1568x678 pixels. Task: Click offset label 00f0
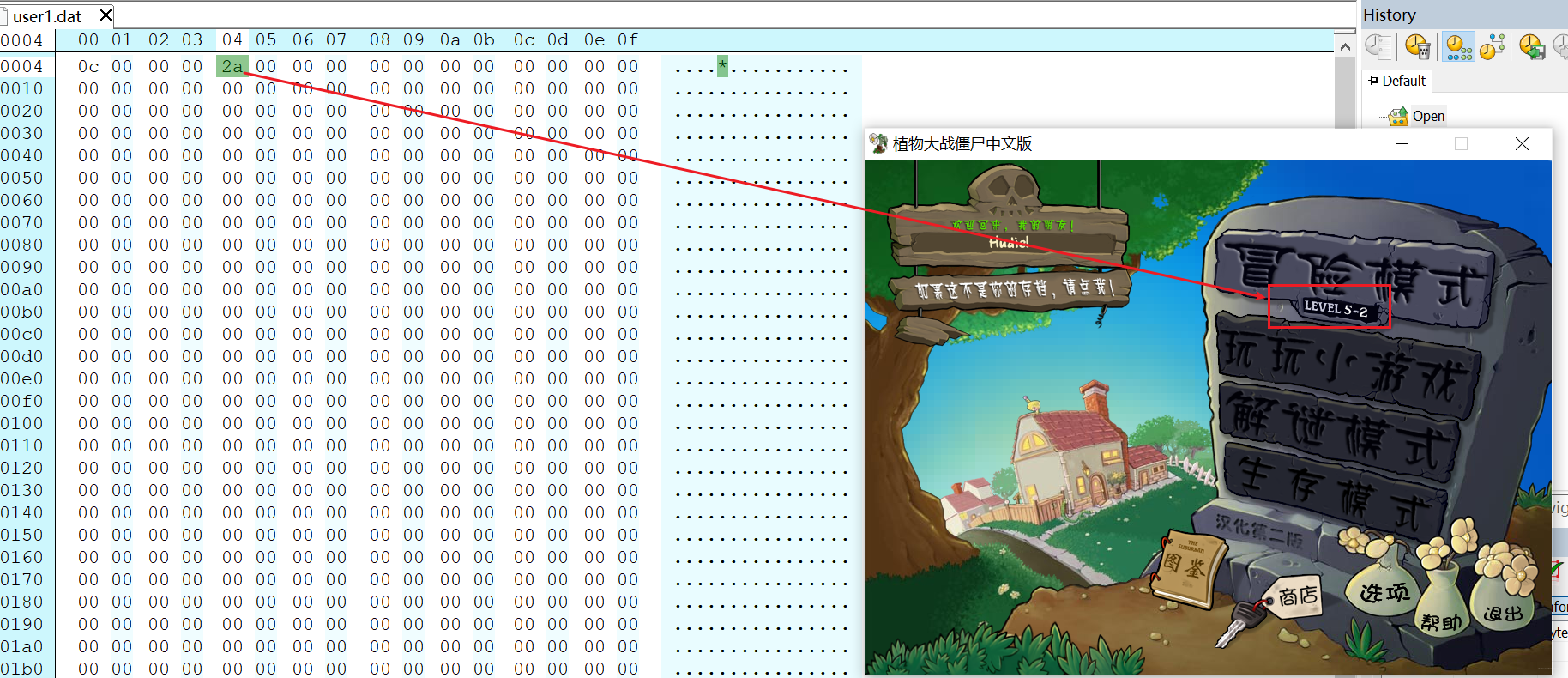pos(21,401)
